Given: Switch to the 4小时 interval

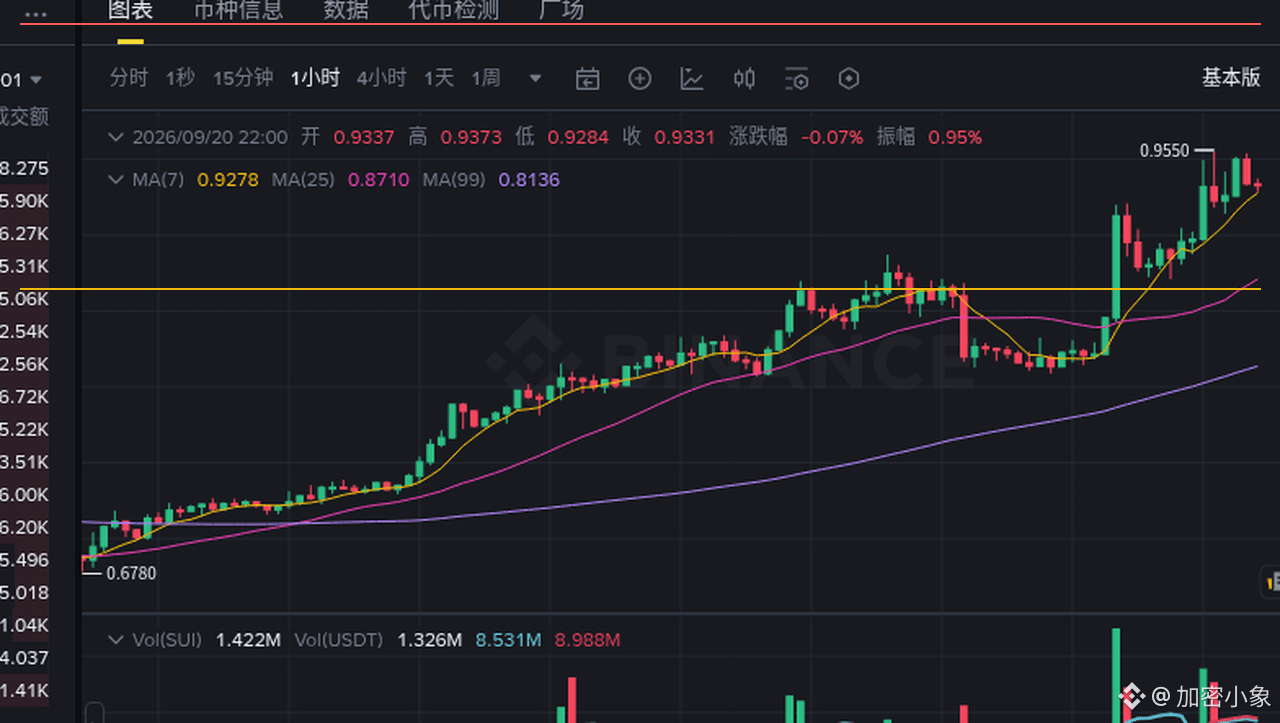Looking at the screenshot, I should [x=382, y=78].
